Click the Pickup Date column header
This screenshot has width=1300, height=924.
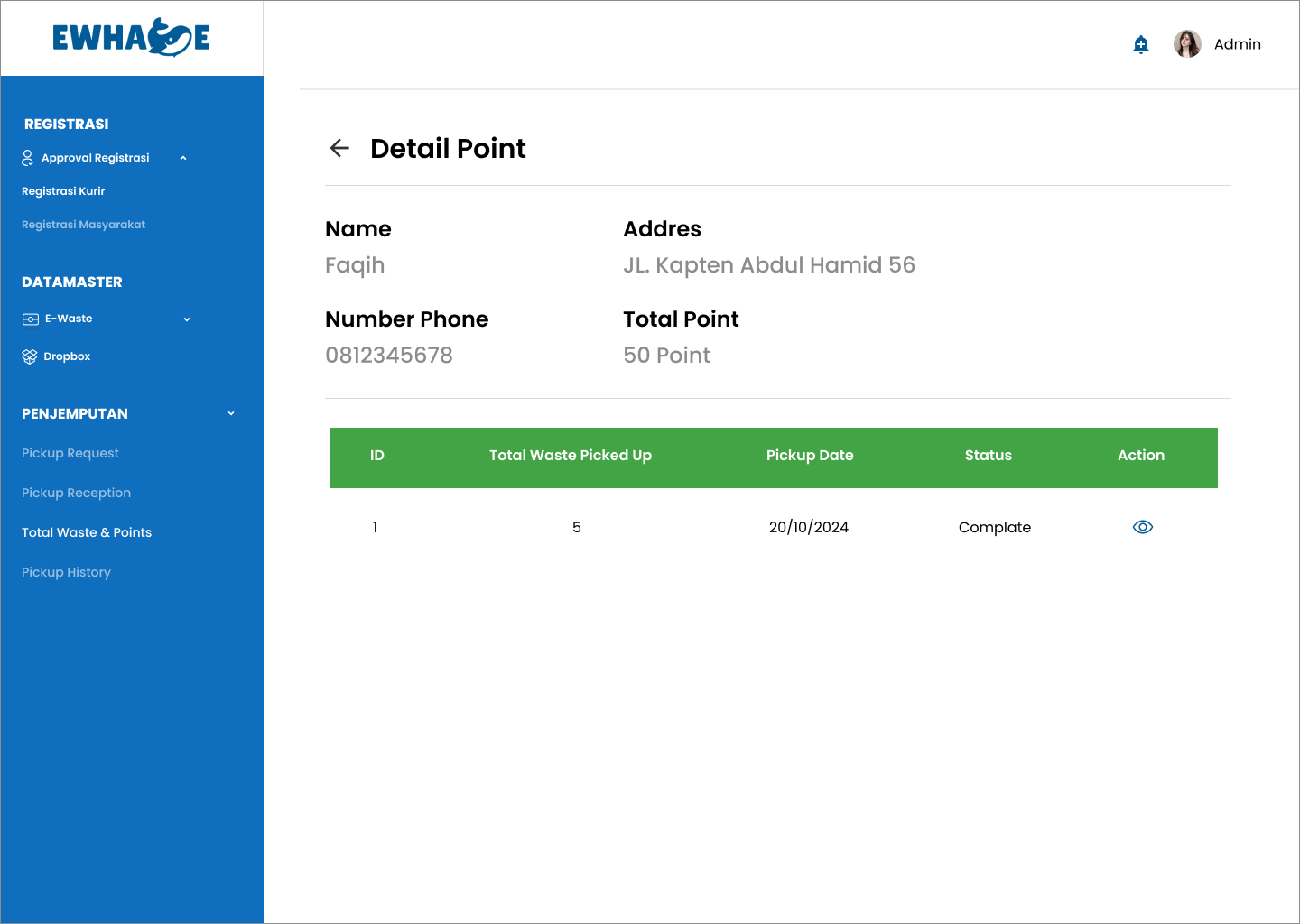click(810, 456)
